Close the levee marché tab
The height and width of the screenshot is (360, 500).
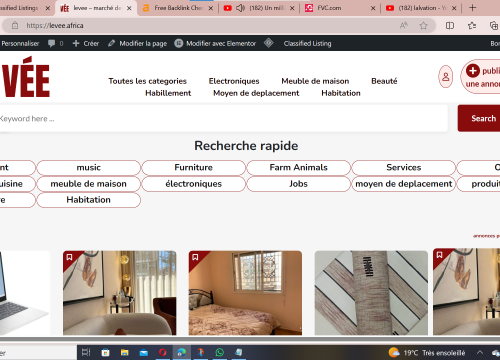pos(129,8)
